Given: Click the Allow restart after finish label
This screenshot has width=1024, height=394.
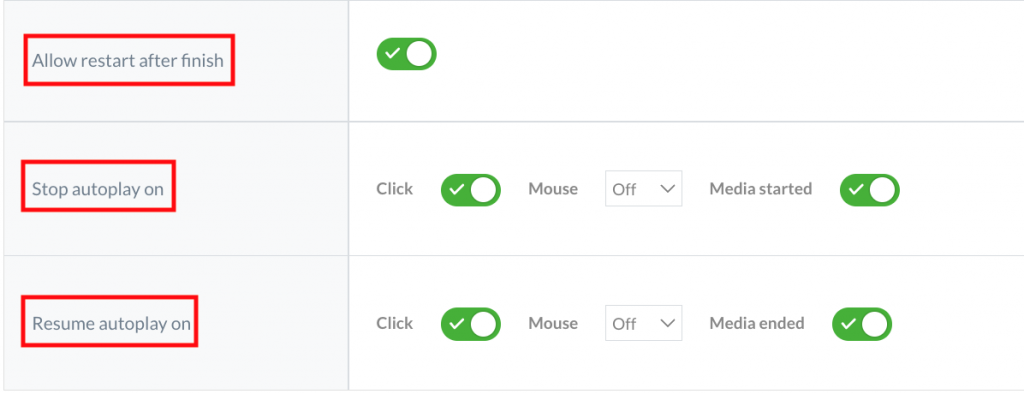Looking at the screenshot, I should point(128,61).
